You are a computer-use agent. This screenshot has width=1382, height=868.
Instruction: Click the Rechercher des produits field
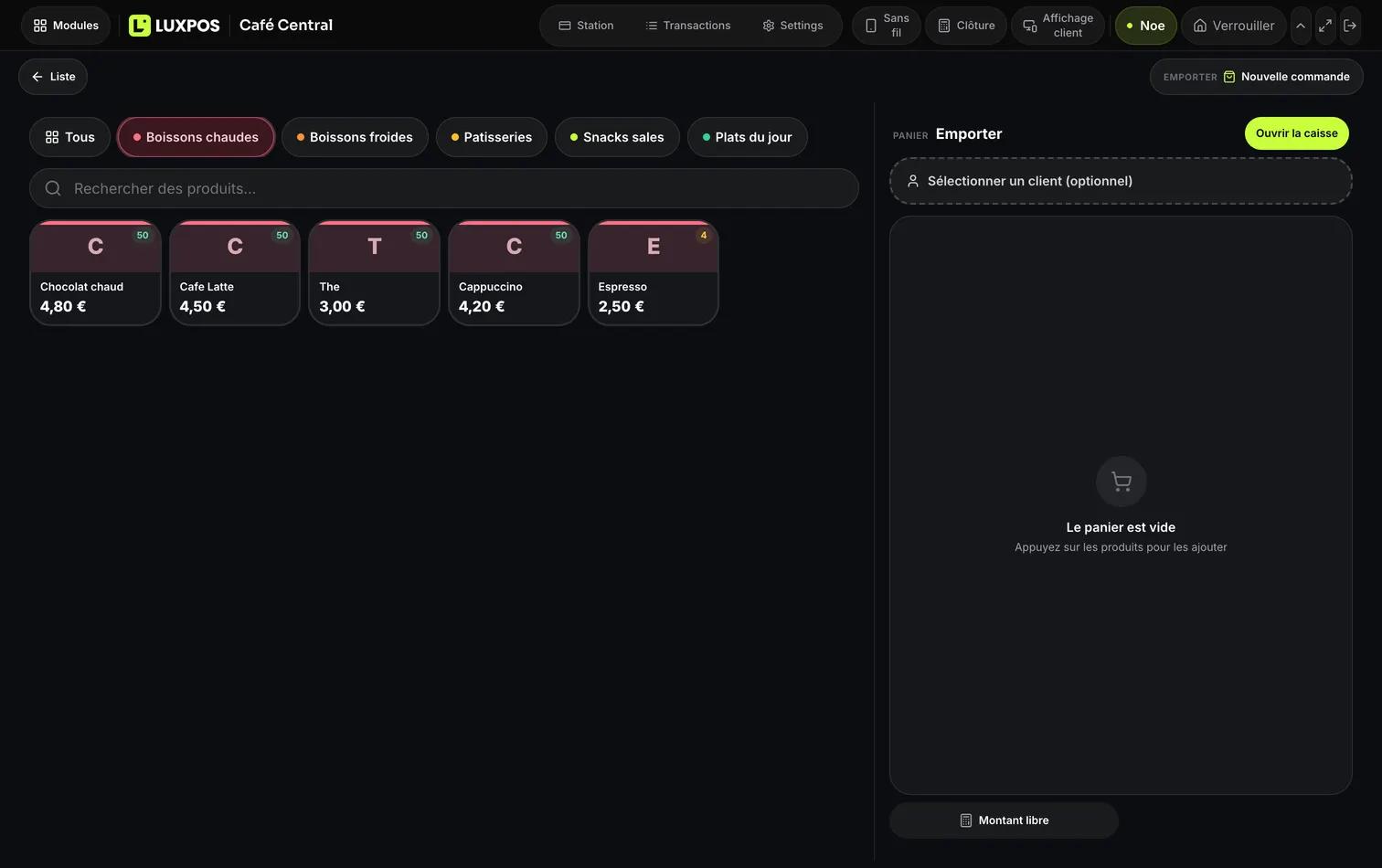click(x=444, y=188)
